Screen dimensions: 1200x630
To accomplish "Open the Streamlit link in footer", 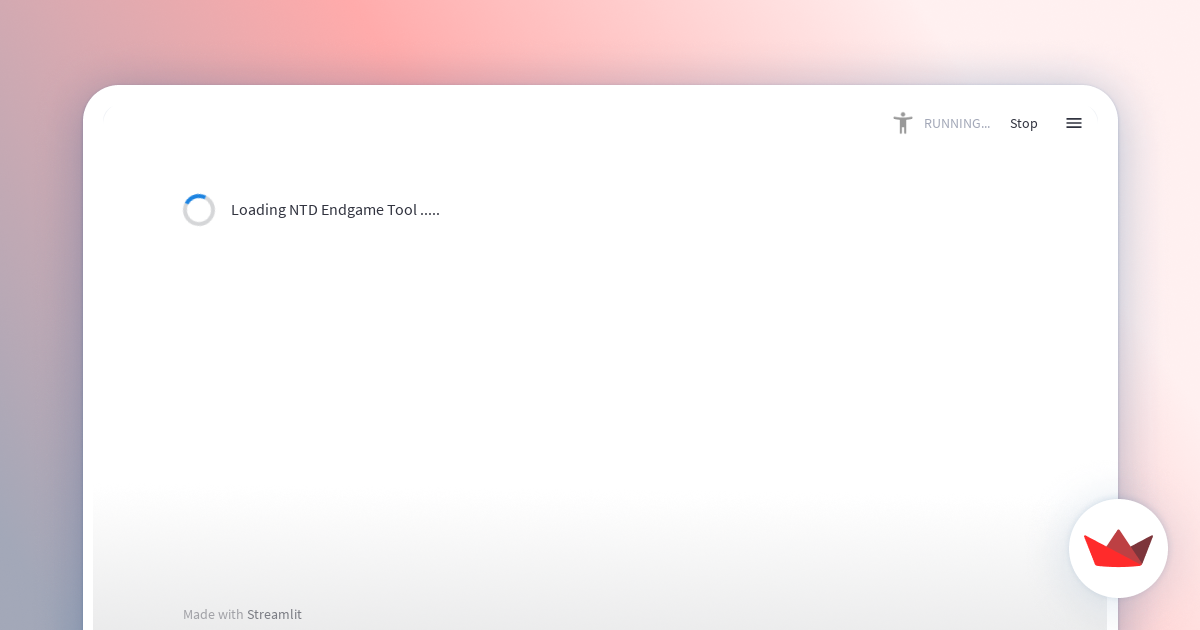I will point(274,614).
